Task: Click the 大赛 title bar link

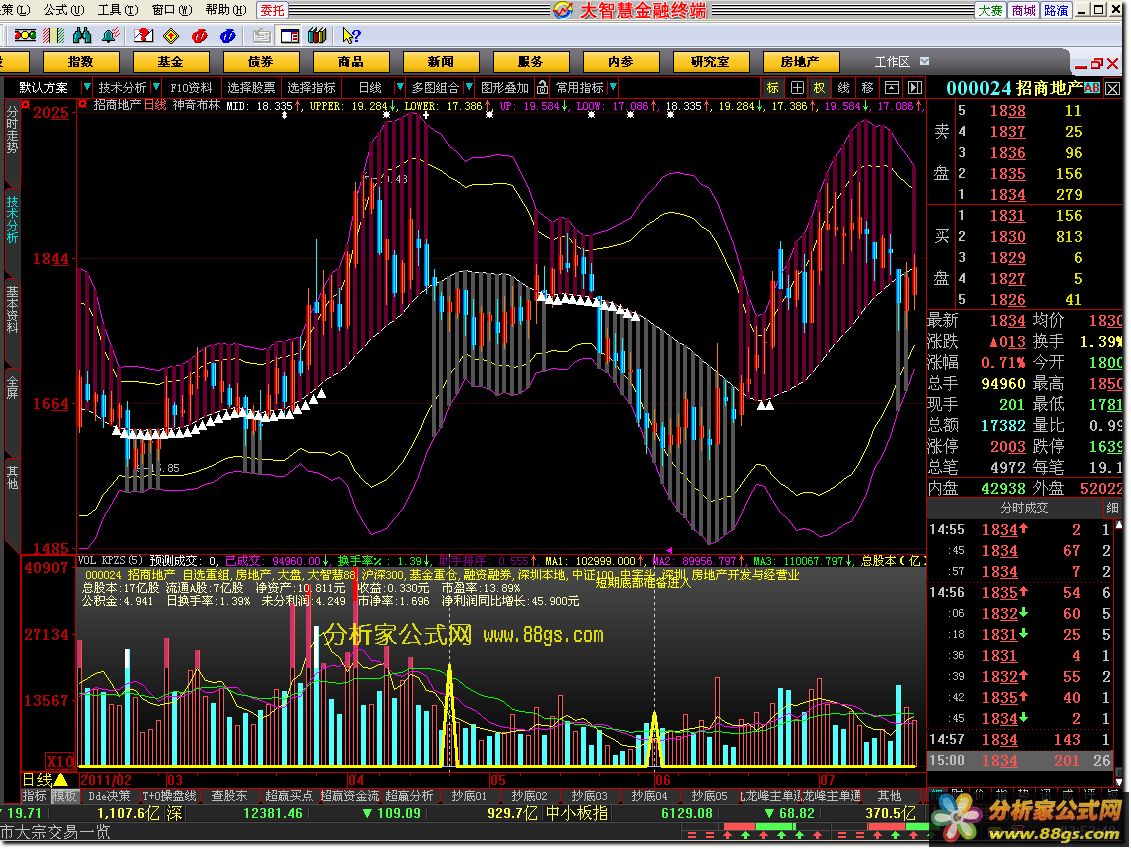Action: point(990,10)
